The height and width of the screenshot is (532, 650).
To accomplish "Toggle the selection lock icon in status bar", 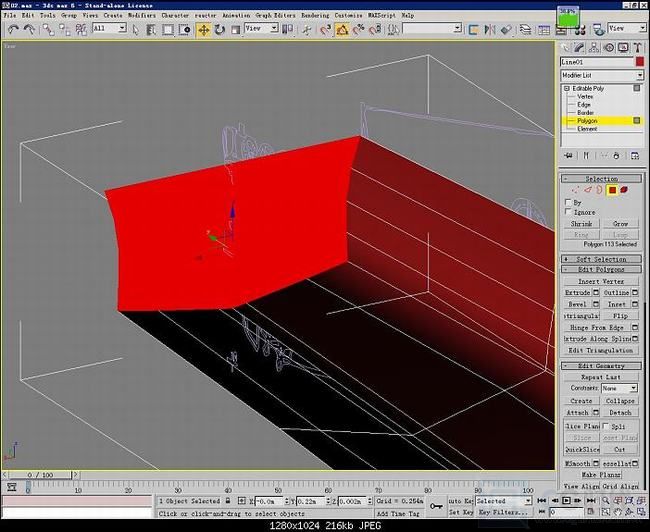I will click(x=228, y=501).
